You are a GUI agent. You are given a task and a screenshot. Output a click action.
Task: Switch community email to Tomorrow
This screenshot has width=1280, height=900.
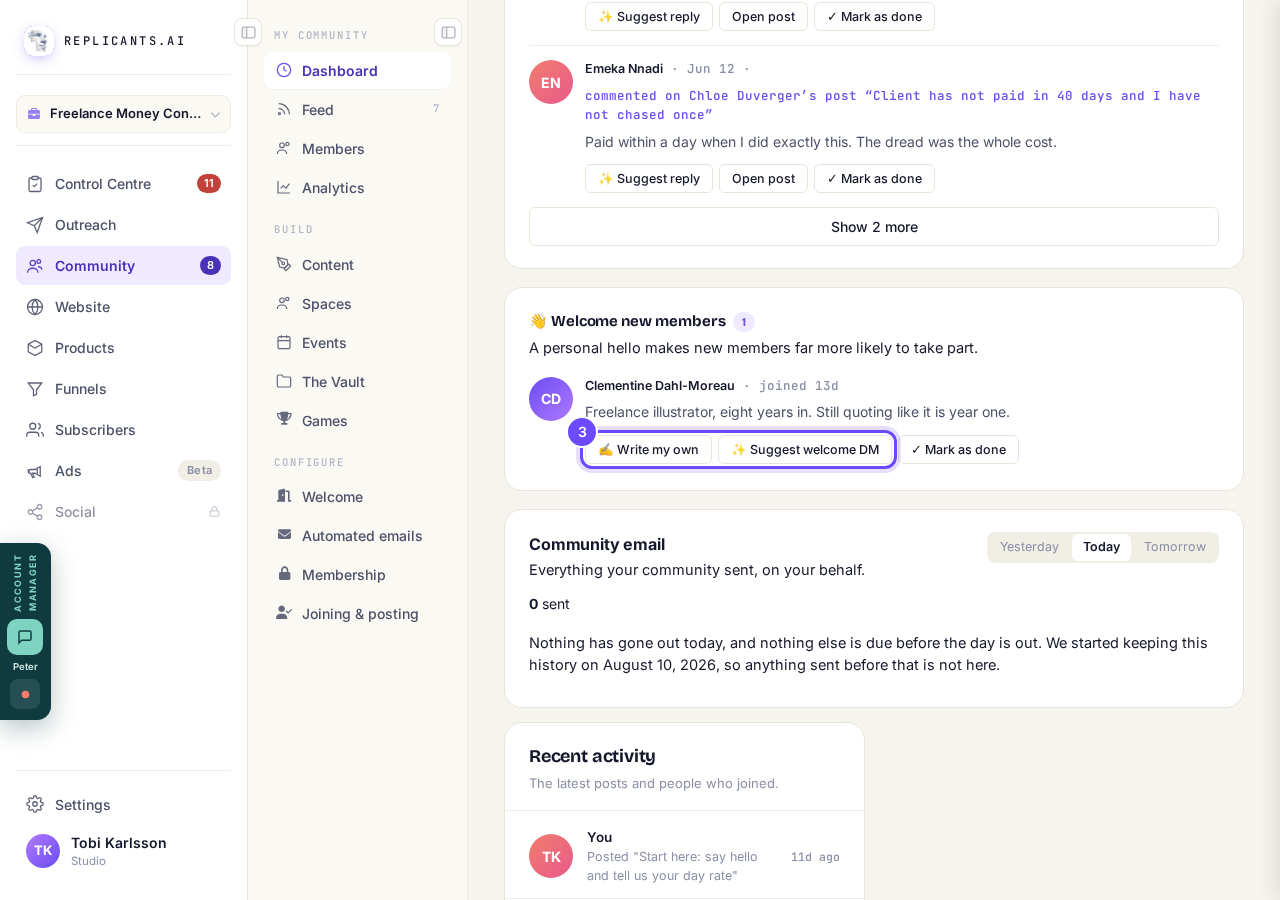pyautogui.click(x=1175, y=547)
